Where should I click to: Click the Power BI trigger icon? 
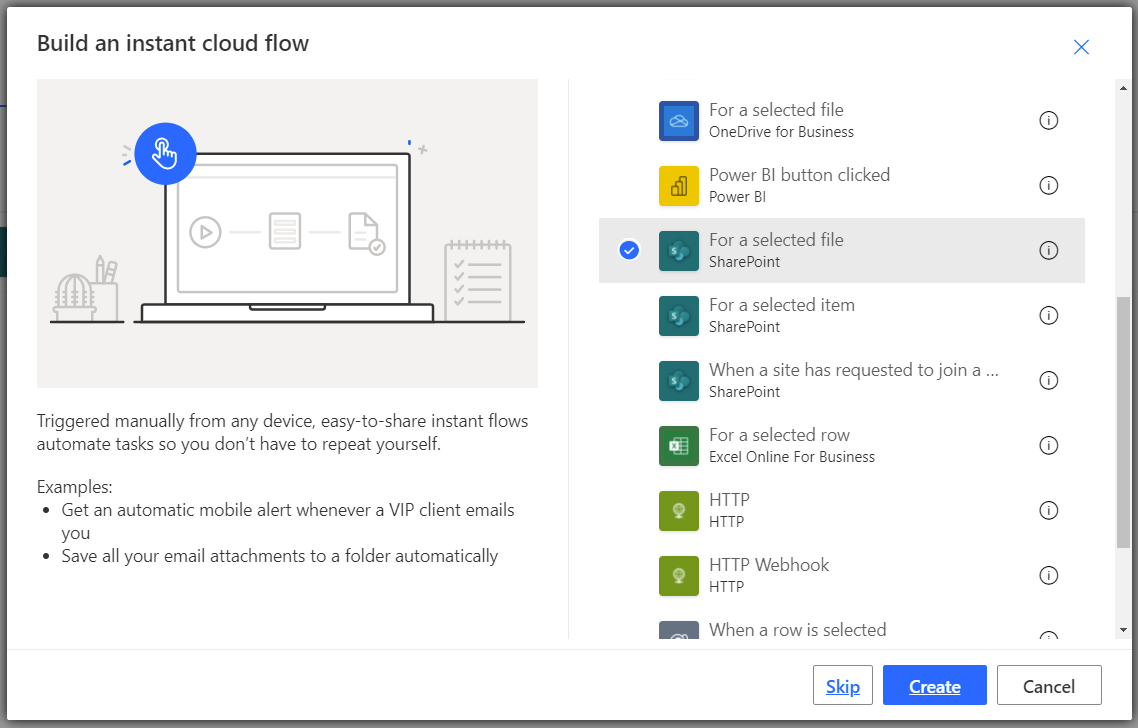(679, 186)
